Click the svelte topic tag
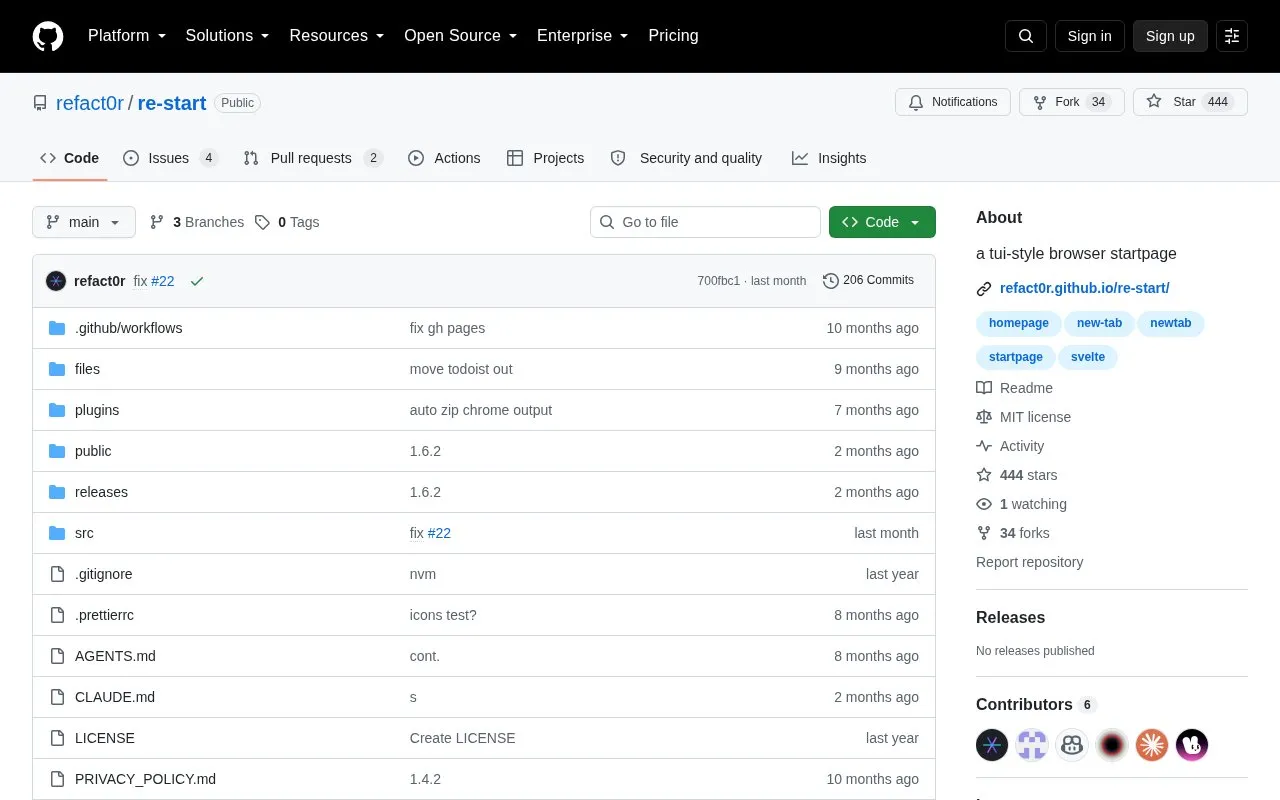The image size is (1280, 800). [1088, 357]
